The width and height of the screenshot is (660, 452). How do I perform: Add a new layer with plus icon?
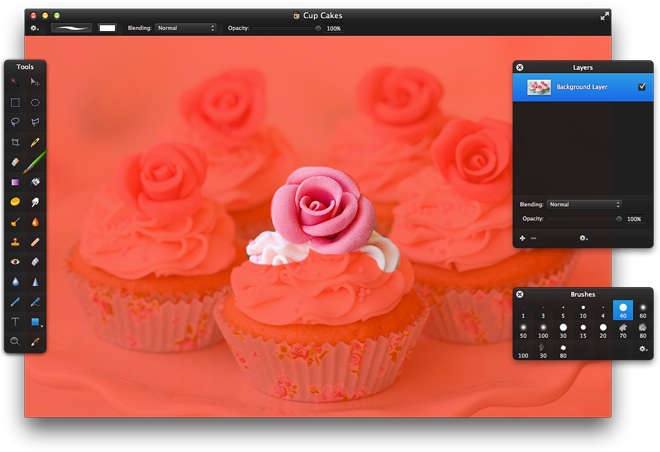(522, 238)
